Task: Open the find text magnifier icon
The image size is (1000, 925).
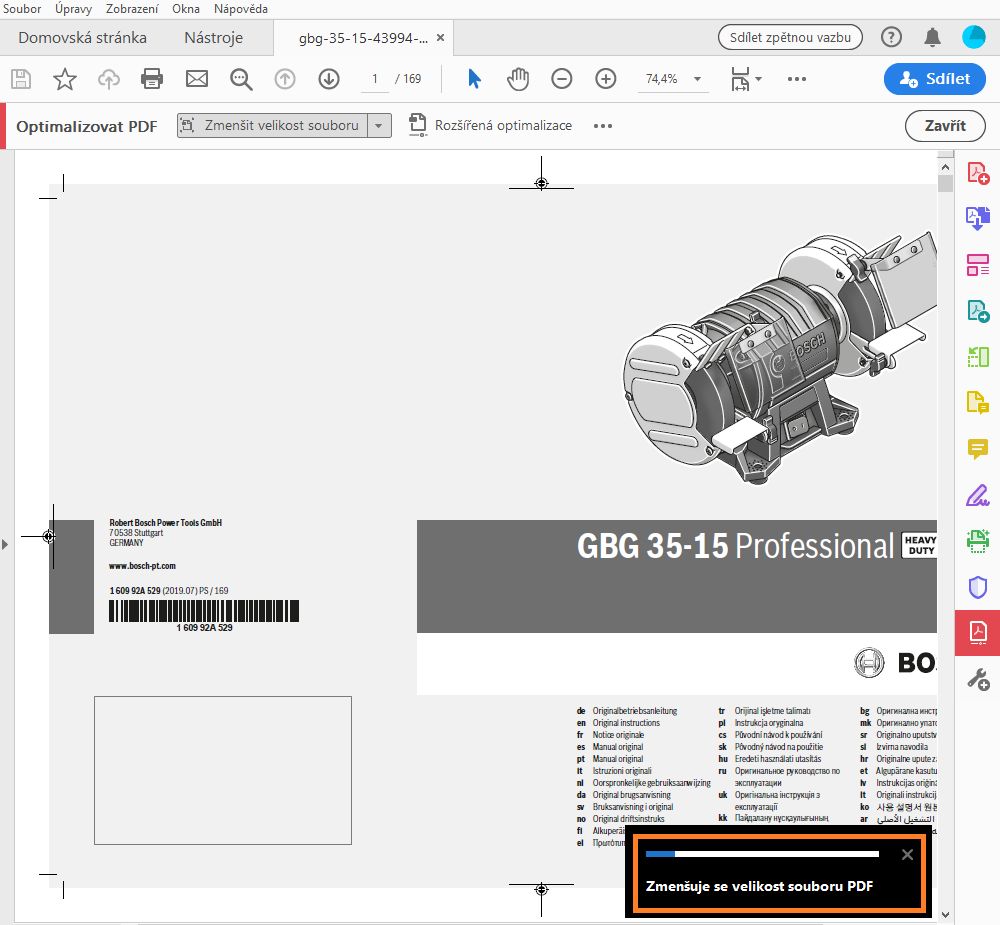Action: coord(241,79)
